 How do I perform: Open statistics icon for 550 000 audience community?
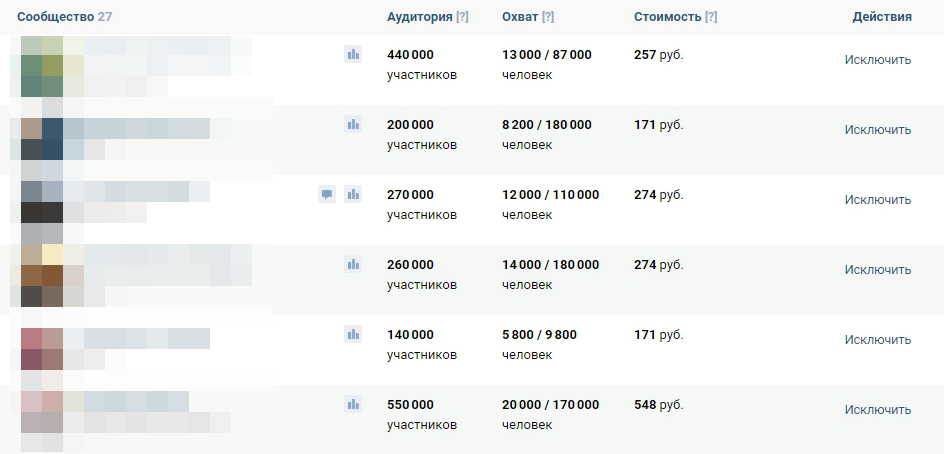tap(352, 404)
